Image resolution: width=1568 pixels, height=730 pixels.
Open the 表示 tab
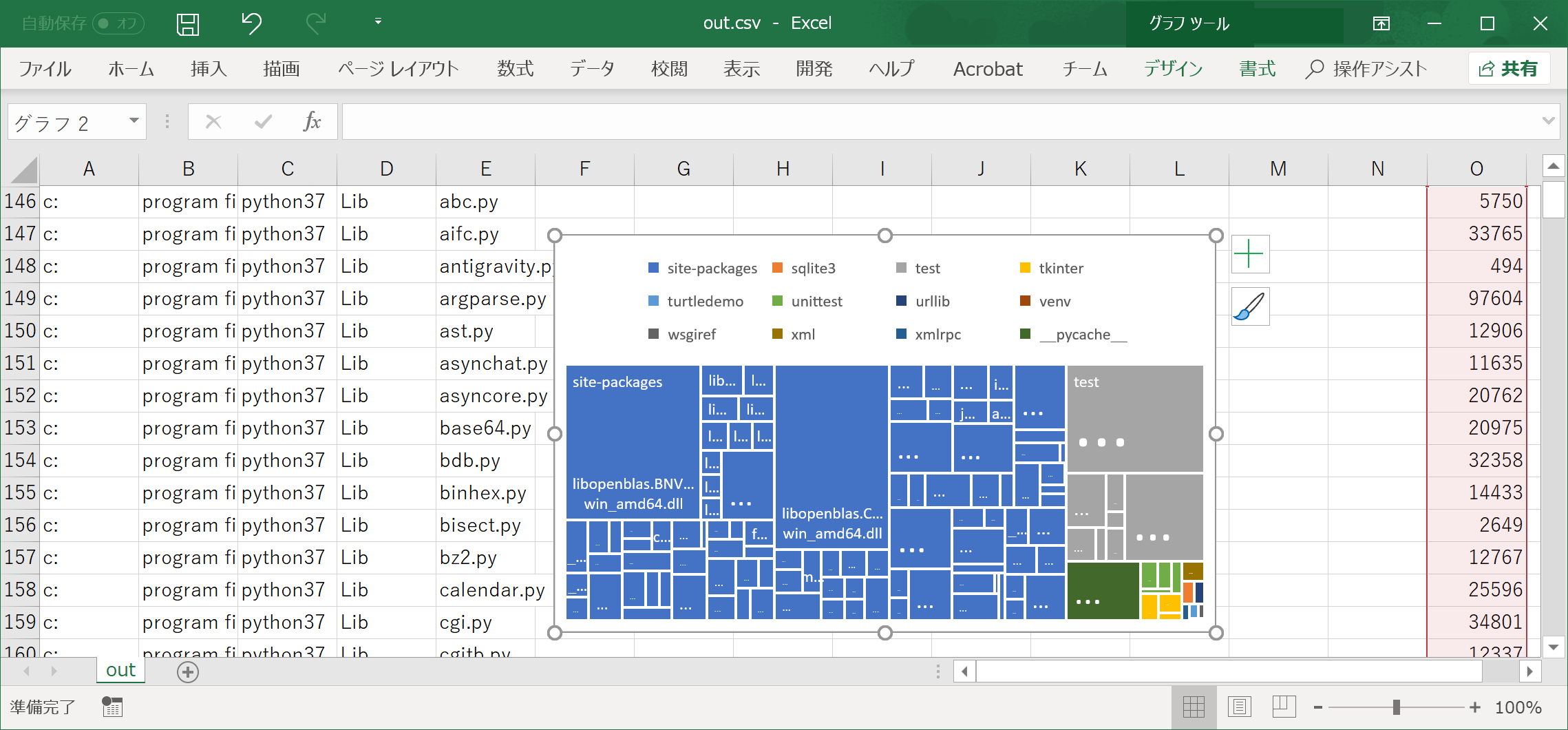click(741, 69)
